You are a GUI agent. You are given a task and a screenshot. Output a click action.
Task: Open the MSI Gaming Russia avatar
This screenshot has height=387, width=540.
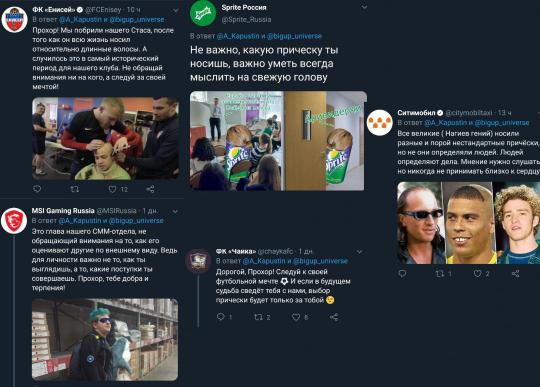(x=14, y=221)
